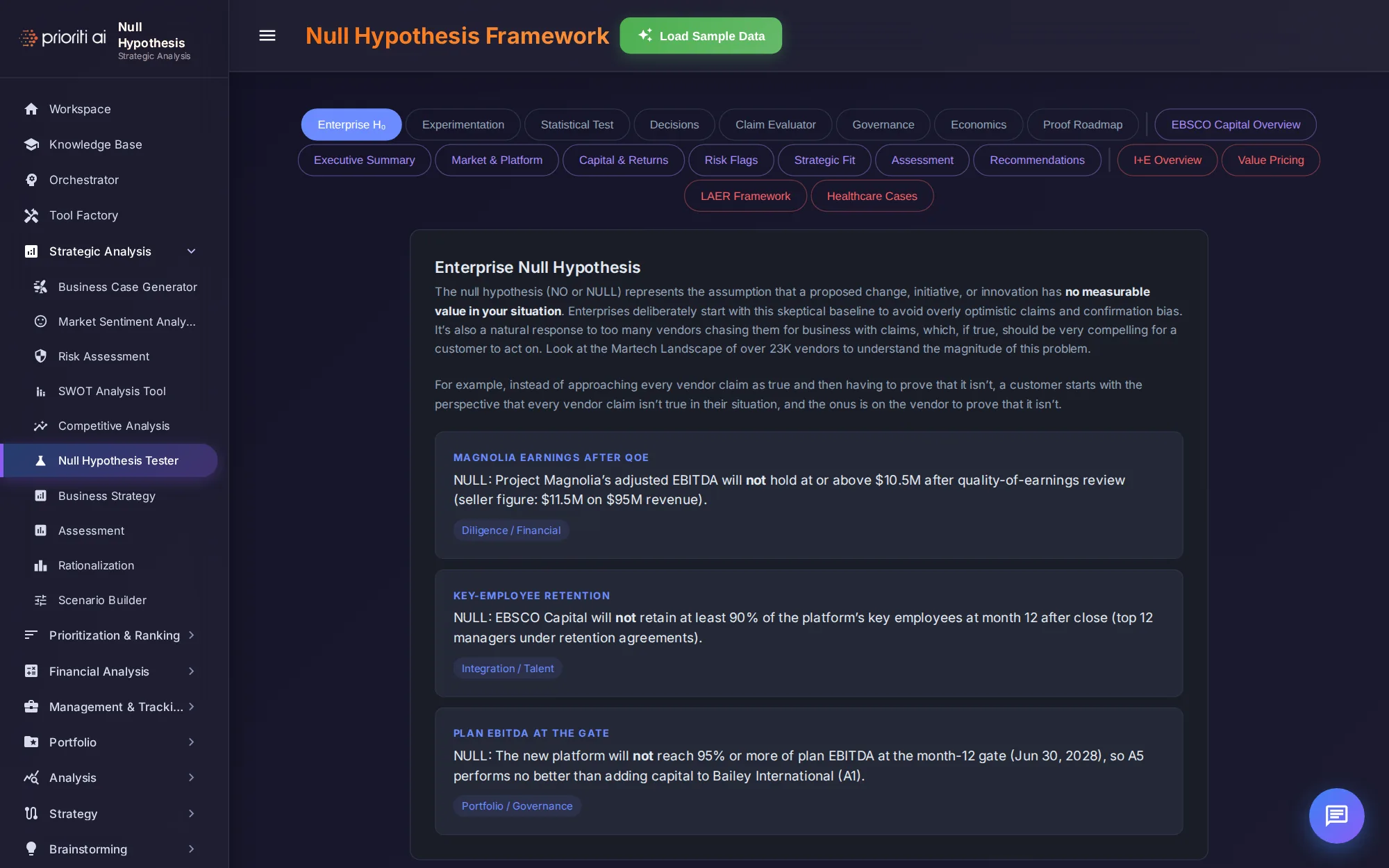Click the Load Sample Data button
The image size is (1389, 868).
tap(701, 35)
